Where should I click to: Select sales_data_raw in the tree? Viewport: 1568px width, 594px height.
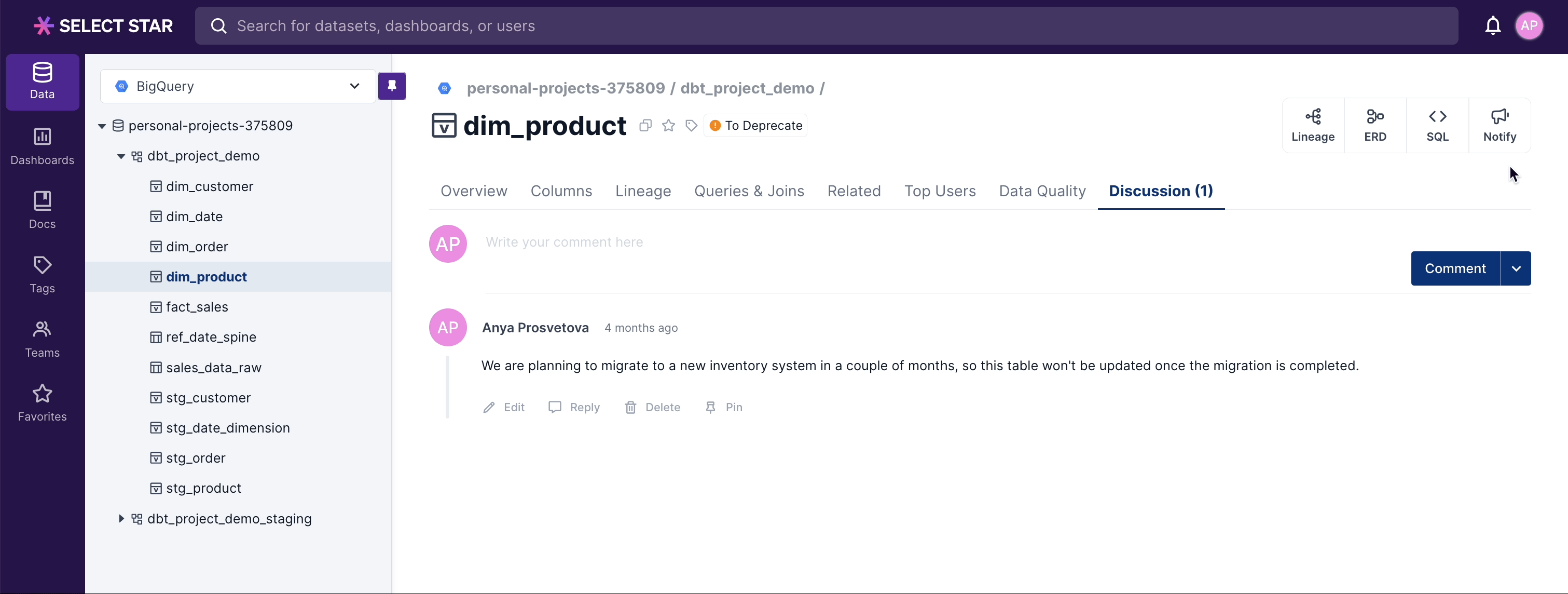coord(214,368)
